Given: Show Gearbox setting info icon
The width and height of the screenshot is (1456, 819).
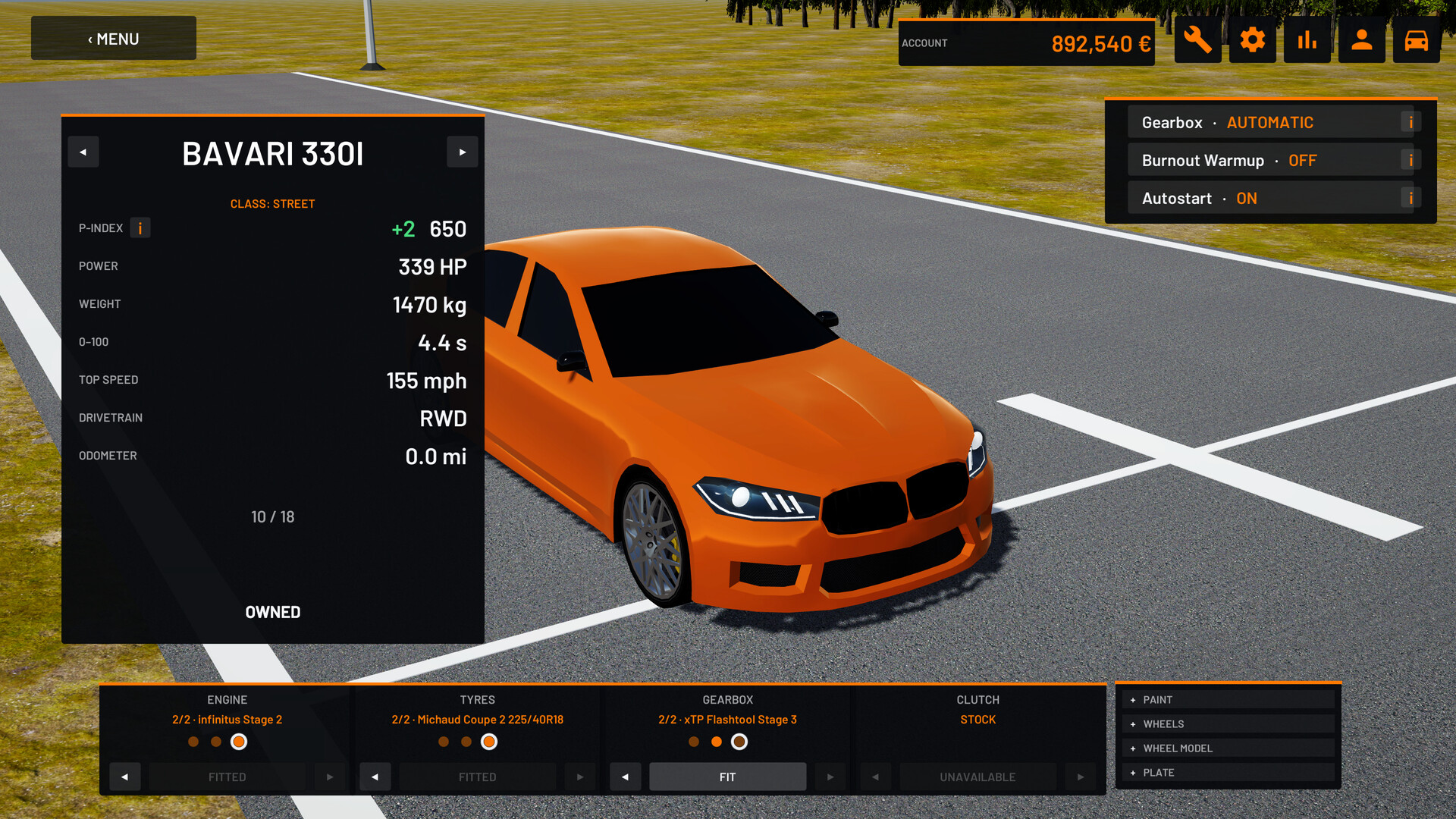Looking at the screenshot, I should [x=1410, y=122].
